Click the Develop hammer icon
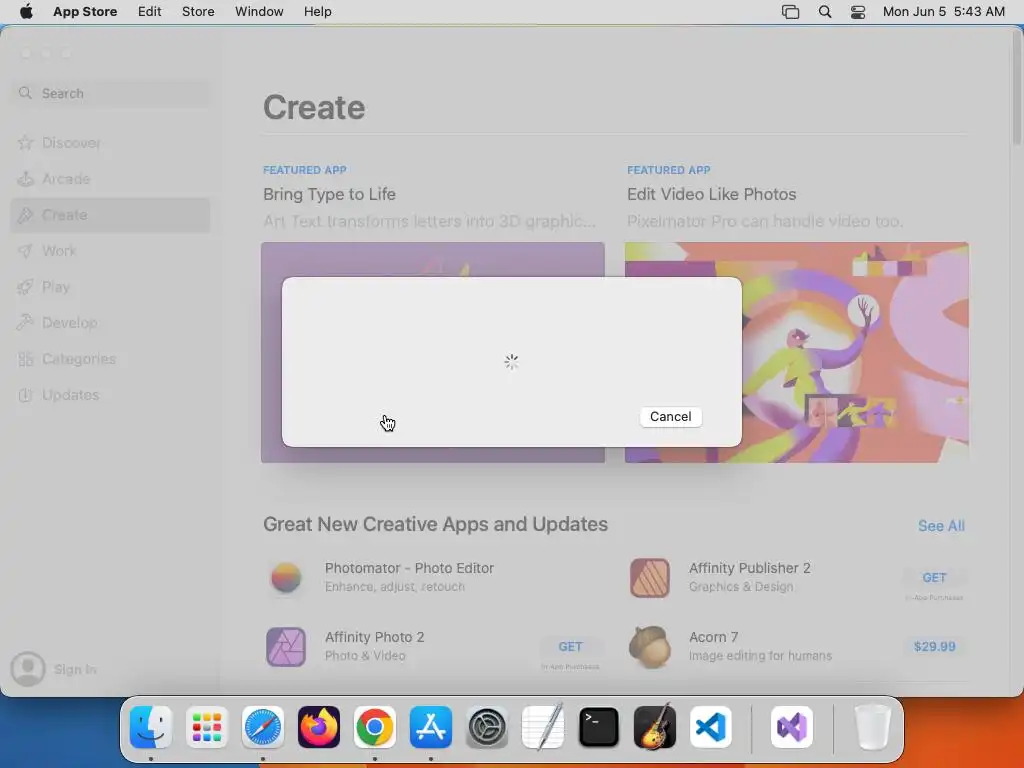 (25, 322)
